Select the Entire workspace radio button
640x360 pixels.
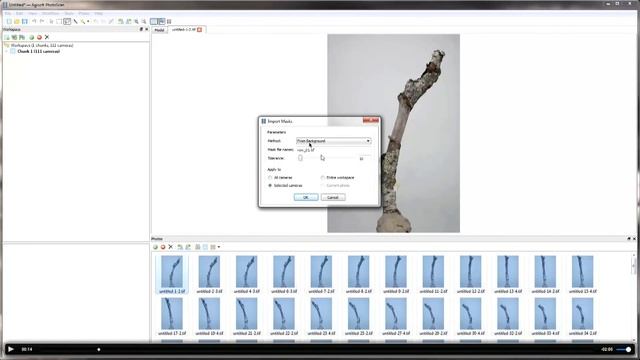[322, 178]
